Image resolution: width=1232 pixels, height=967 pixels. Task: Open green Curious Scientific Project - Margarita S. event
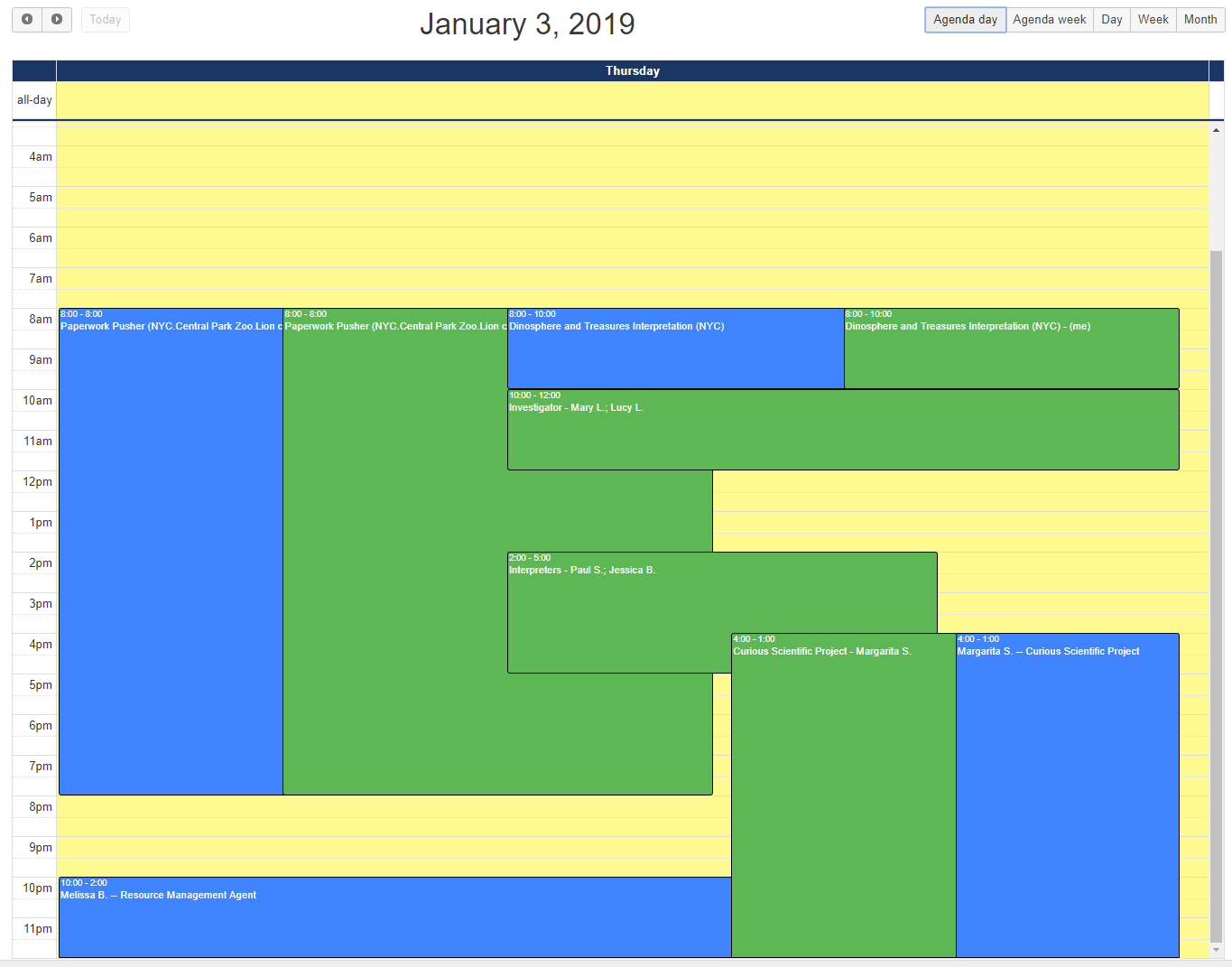click(843, 795)
